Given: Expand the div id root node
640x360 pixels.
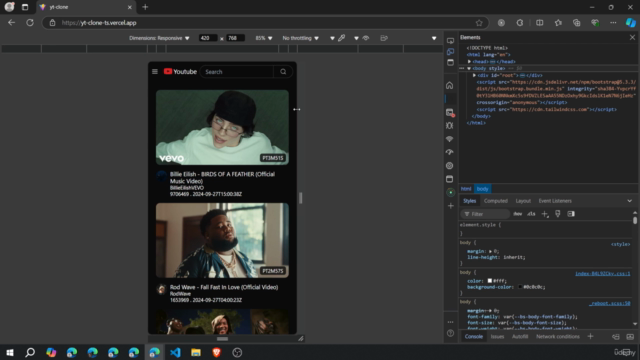Looking at the screenshot, I should (474, 75).
